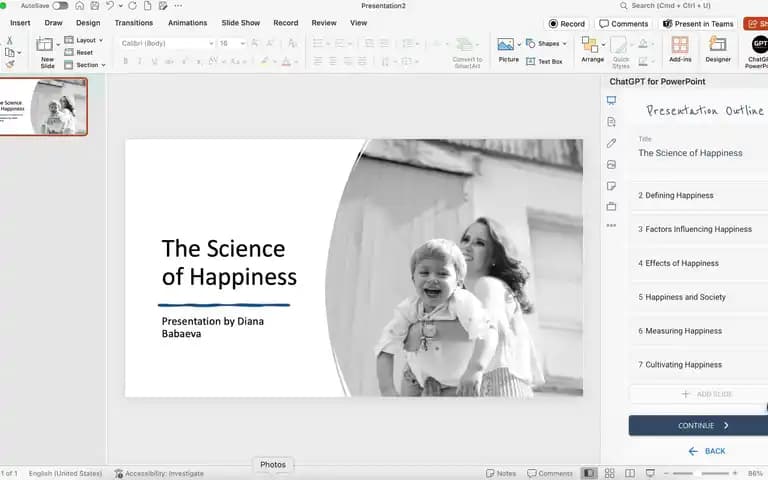Open the Add-ins gallery
This screenshot has height=480, width=768.
click(x=680, y=50)
